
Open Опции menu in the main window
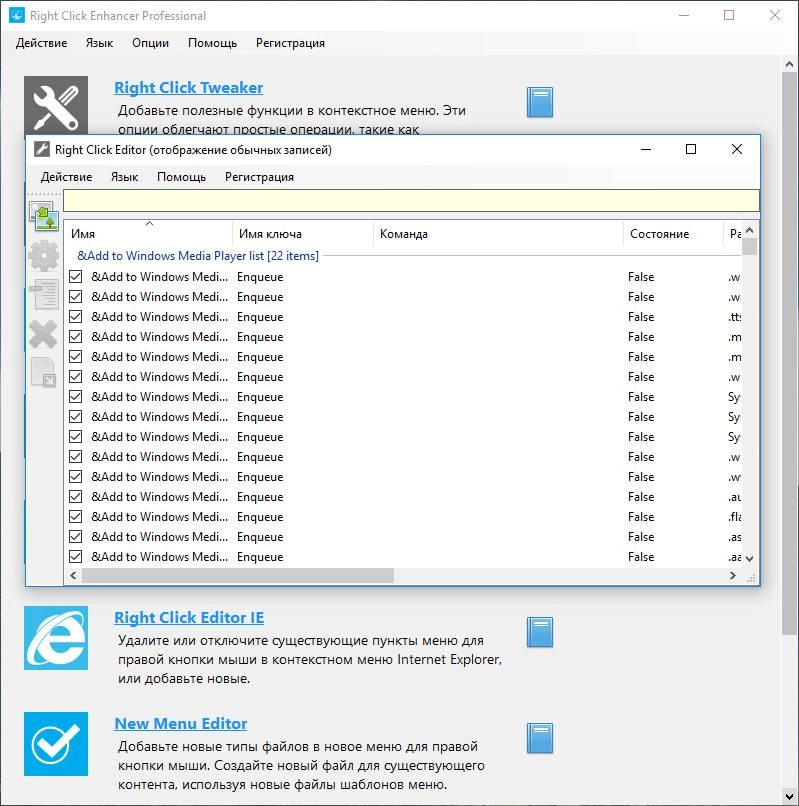[x=151, y=43]
